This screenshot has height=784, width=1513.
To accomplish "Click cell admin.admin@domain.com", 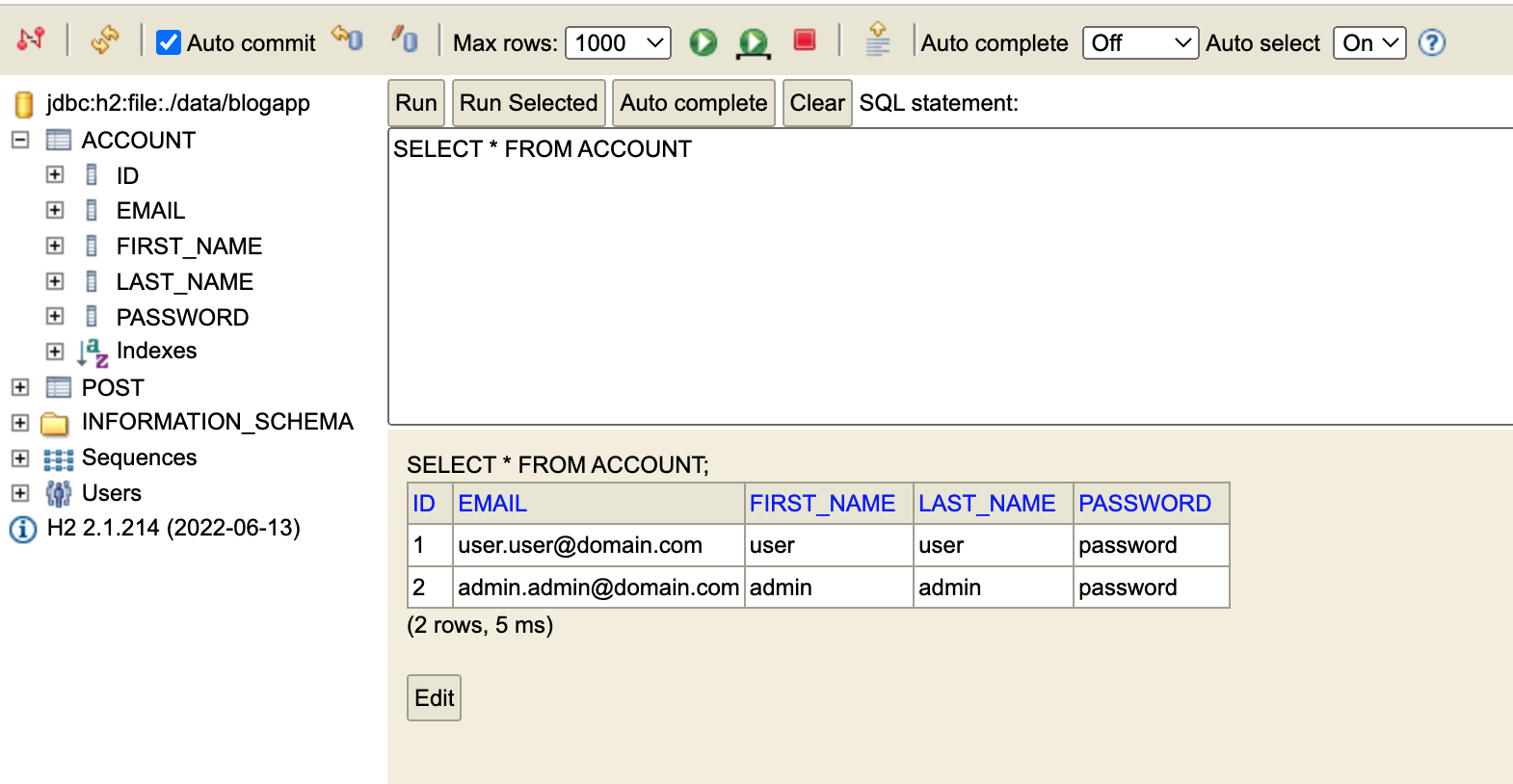I will (x=598, y=588).
